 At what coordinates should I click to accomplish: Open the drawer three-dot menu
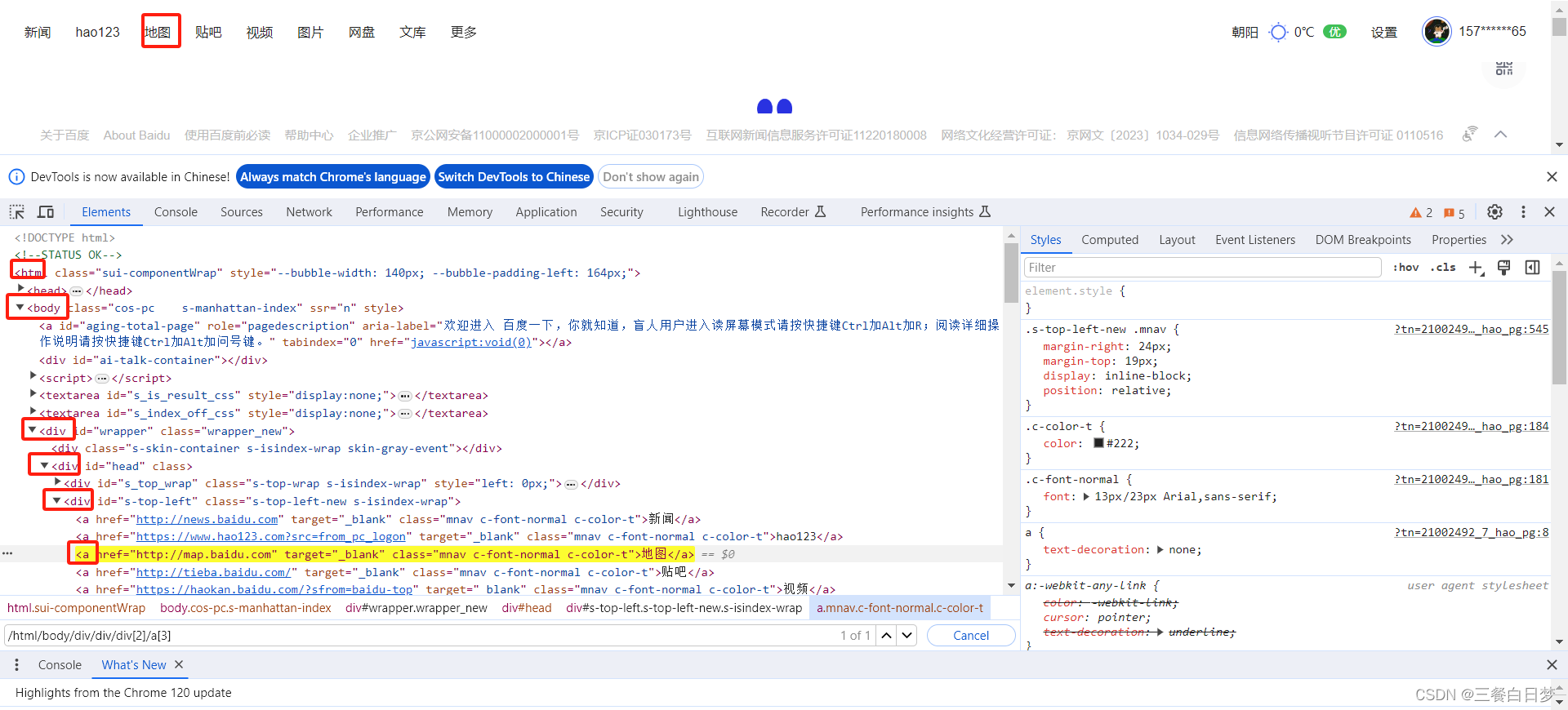pyautogui.click(x=16, y=665)
